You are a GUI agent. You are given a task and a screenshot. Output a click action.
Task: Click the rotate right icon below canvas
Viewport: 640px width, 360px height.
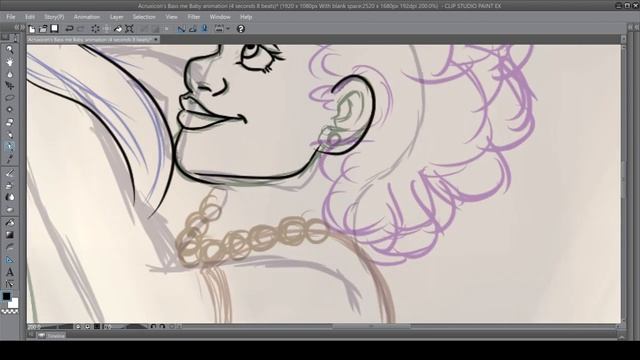162,327
